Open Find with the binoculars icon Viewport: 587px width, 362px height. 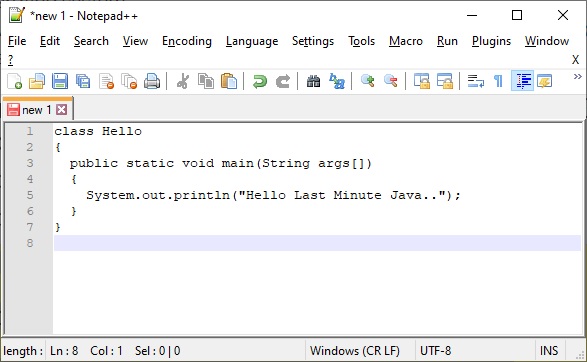point(313,81)
